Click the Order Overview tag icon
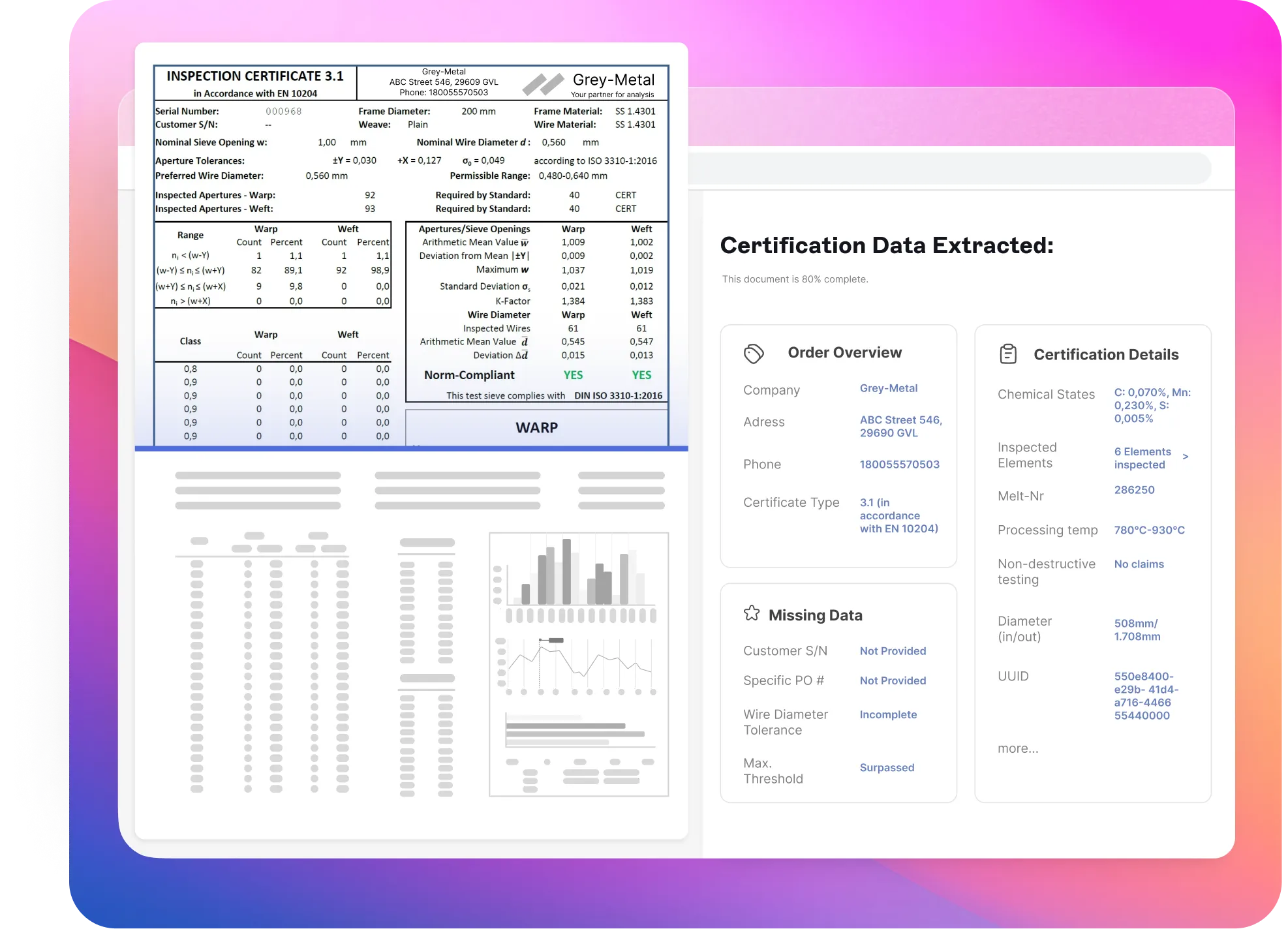 tap(754, 354)
